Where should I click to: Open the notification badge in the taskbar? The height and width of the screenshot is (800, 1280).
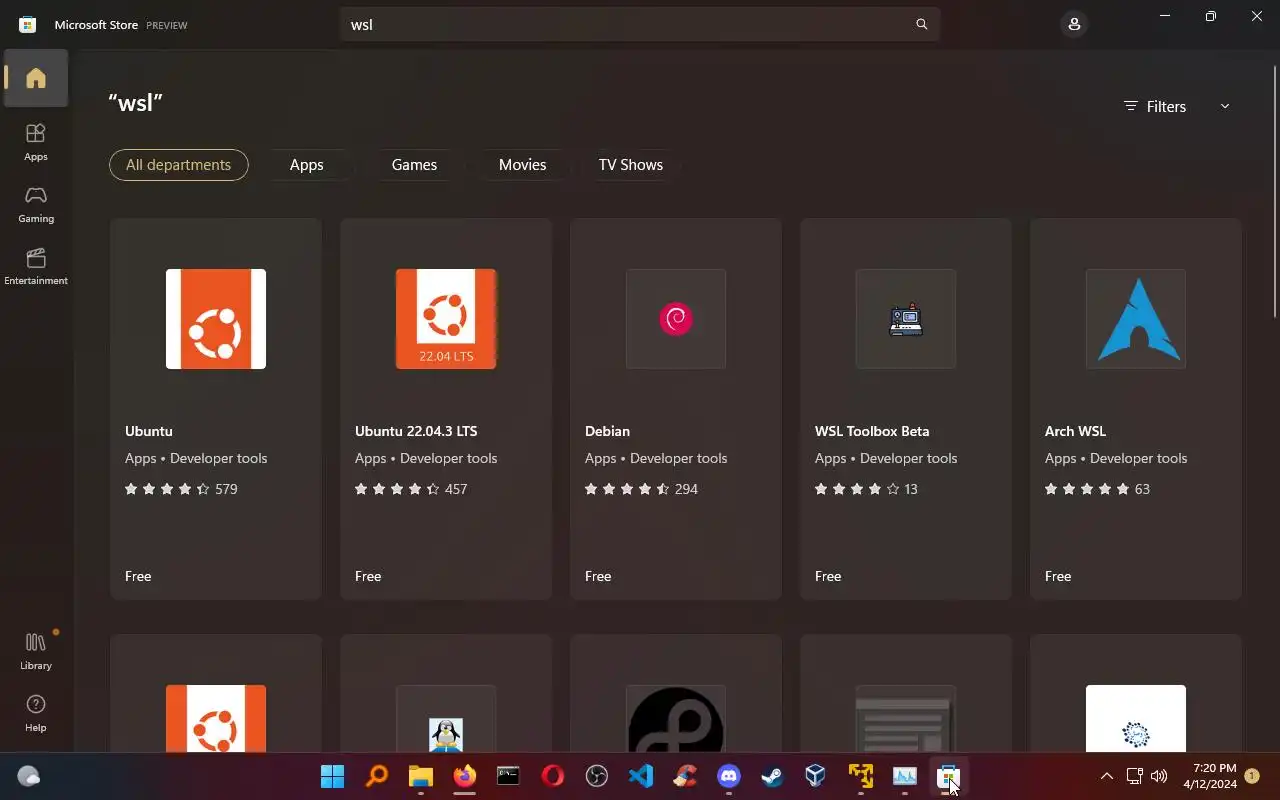(x=1252, y=776)
